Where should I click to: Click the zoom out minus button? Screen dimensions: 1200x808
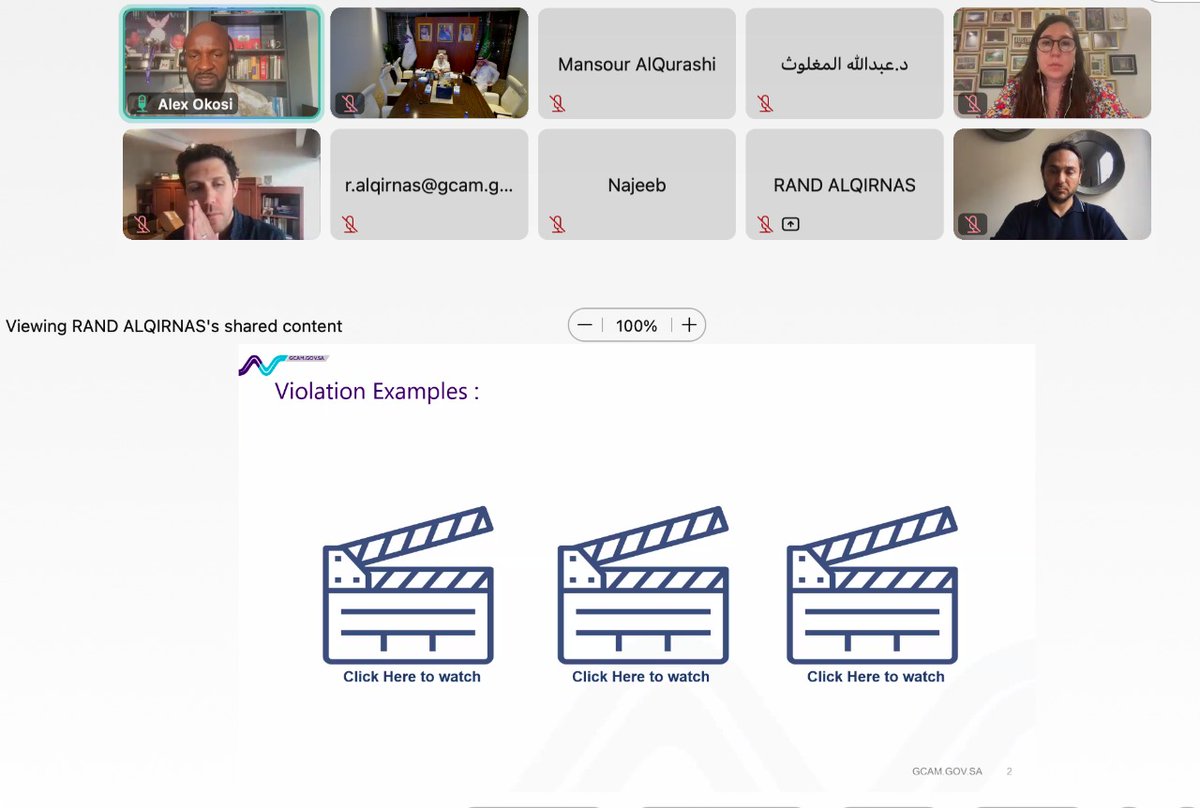click(x=585, y=325)
